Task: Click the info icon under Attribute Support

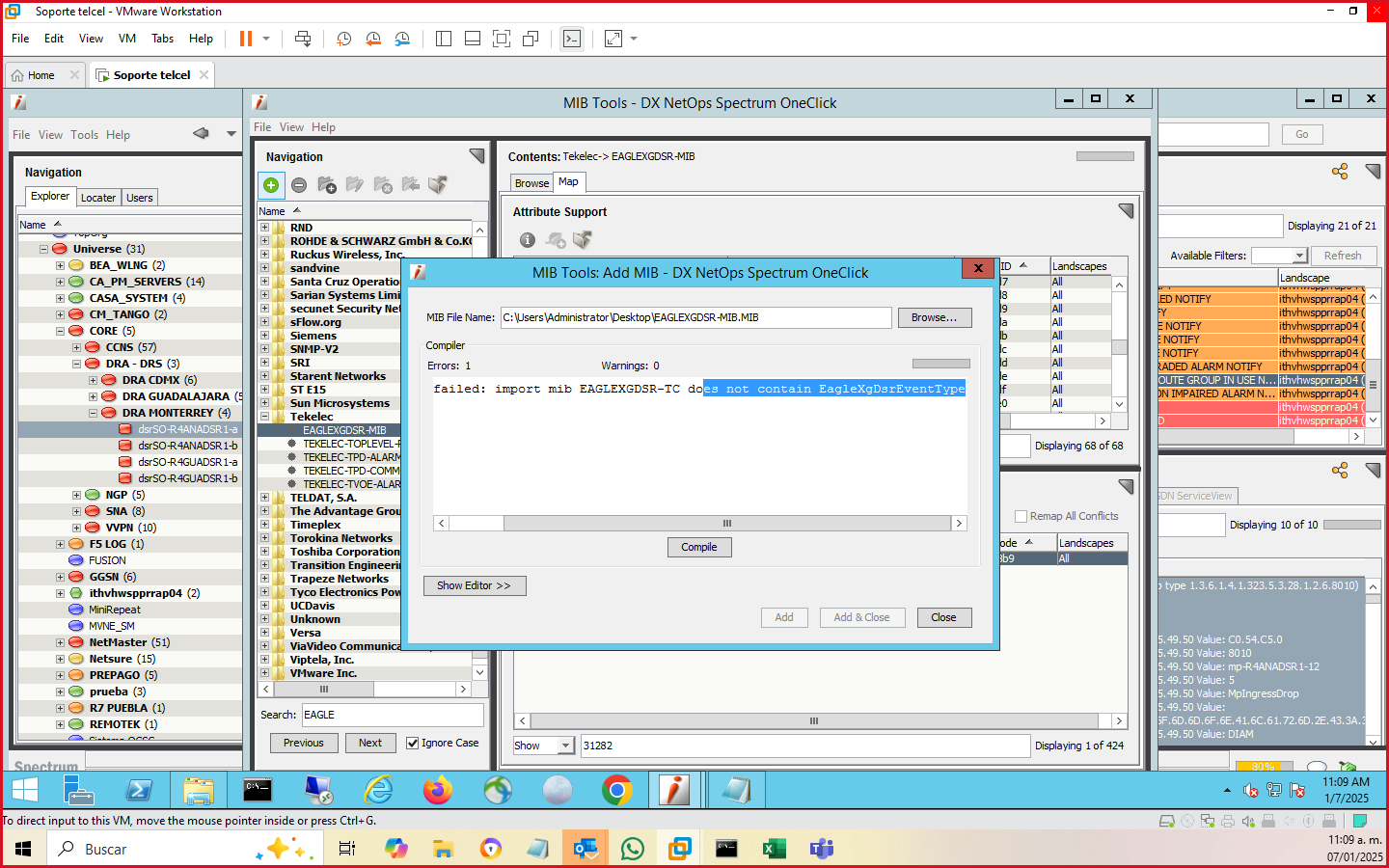Action: point(527,240)
